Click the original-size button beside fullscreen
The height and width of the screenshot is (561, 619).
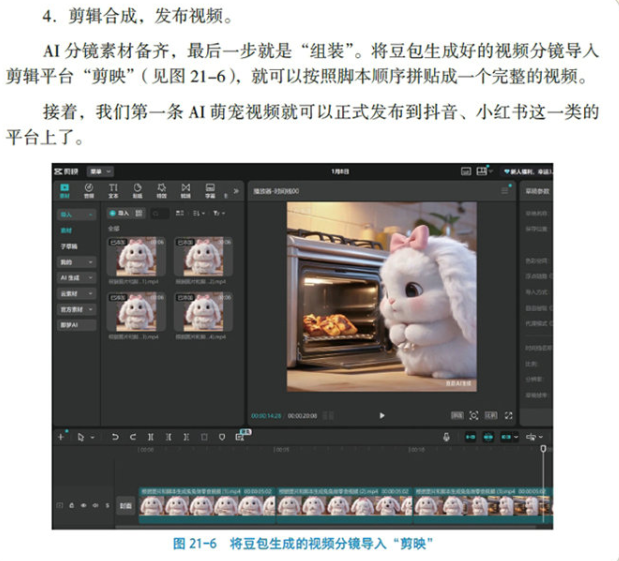(x=491, y=415)
